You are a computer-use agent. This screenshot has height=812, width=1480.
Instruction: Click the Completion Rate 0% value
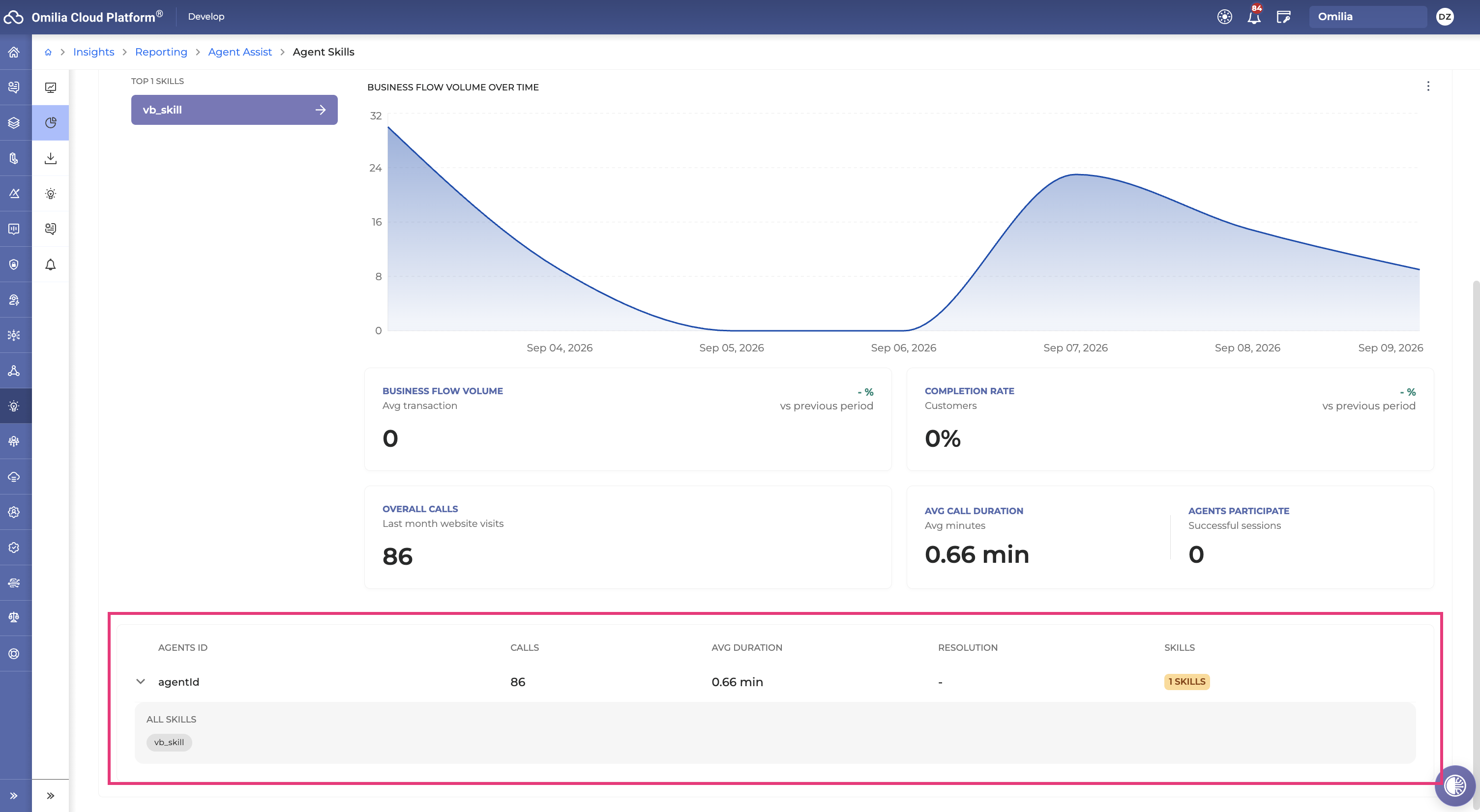(x=942, y=439)
